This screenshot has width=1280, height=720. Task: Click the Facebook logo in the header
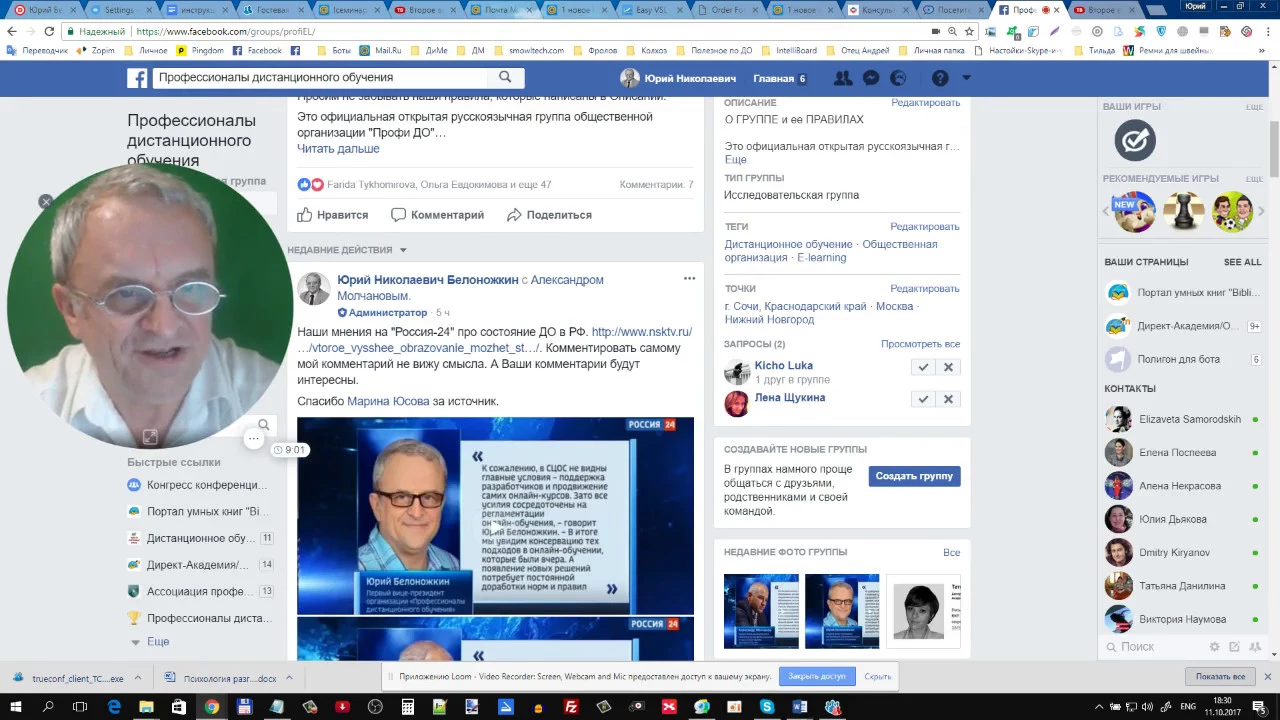[x=137, y=78]
